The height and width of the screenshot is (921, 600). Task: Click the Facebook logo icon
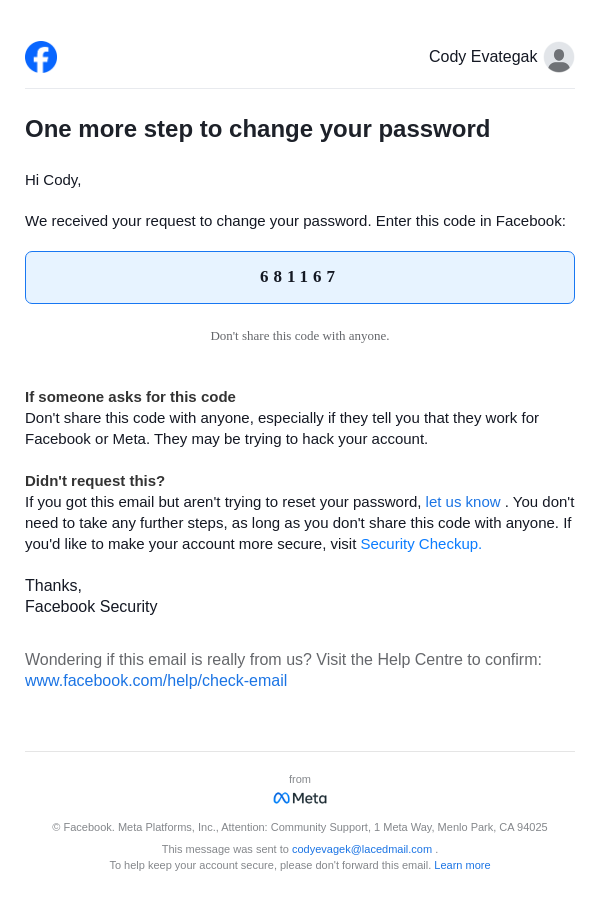tap(41, 57)
